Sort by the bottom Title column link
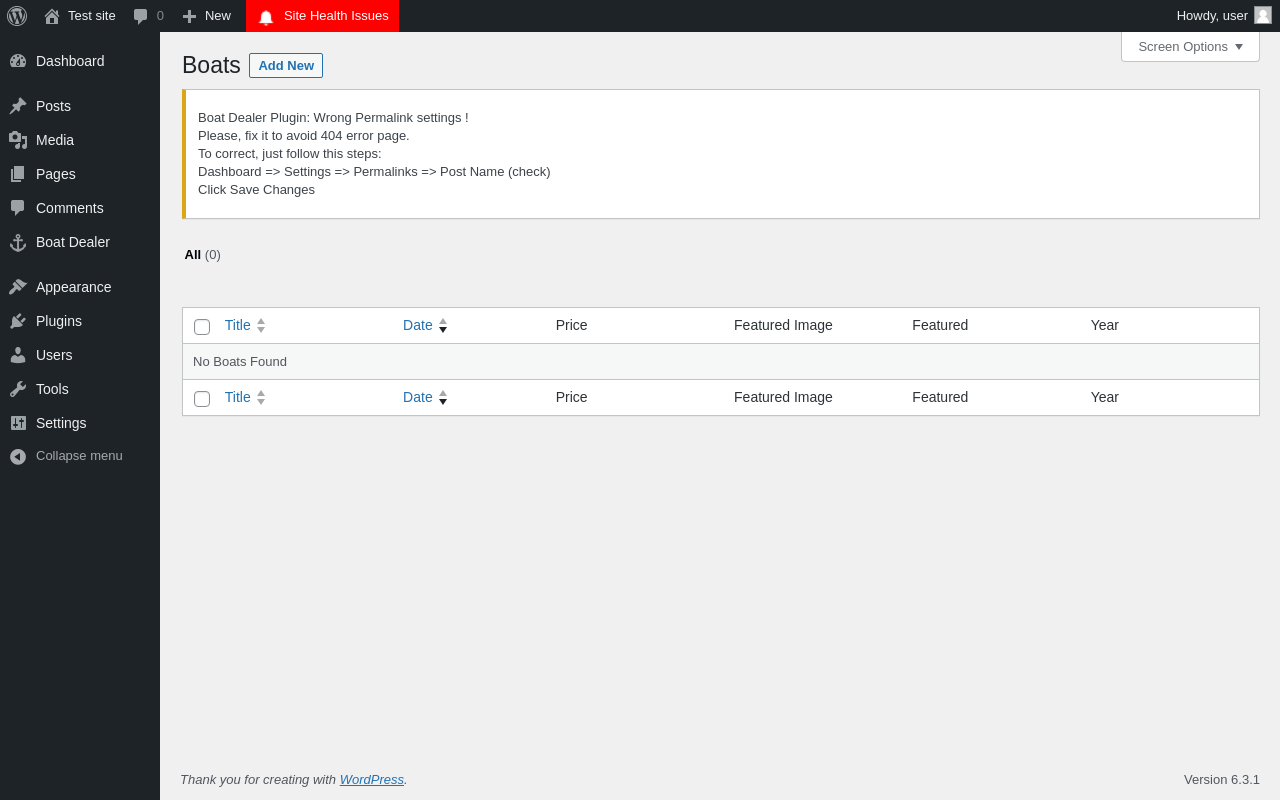The width and height of the screenshot is (1280, 800). tap(238, 397)
